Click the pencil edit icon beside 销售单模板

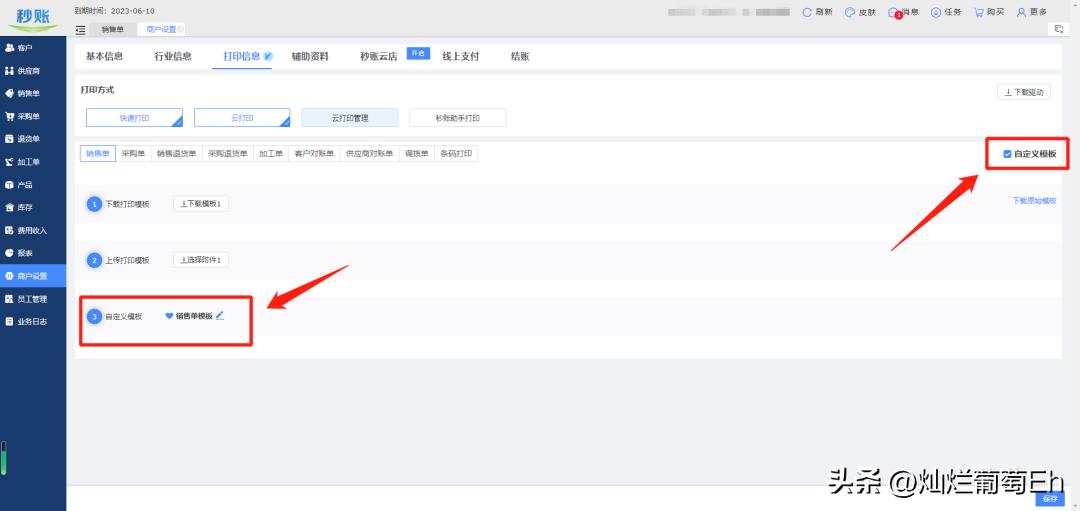point(220,315)
